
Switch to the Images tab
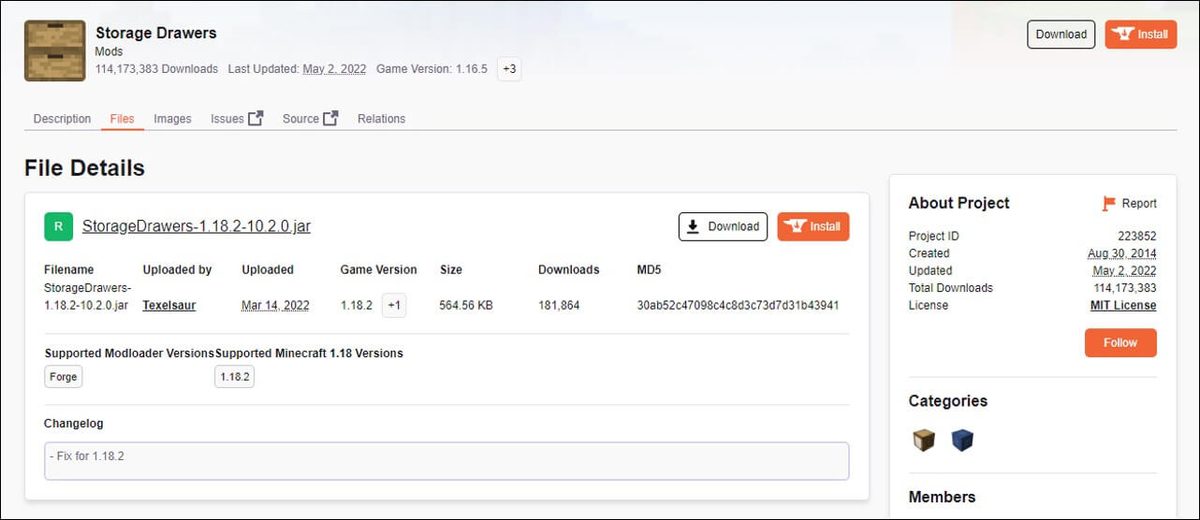[172, 118]
